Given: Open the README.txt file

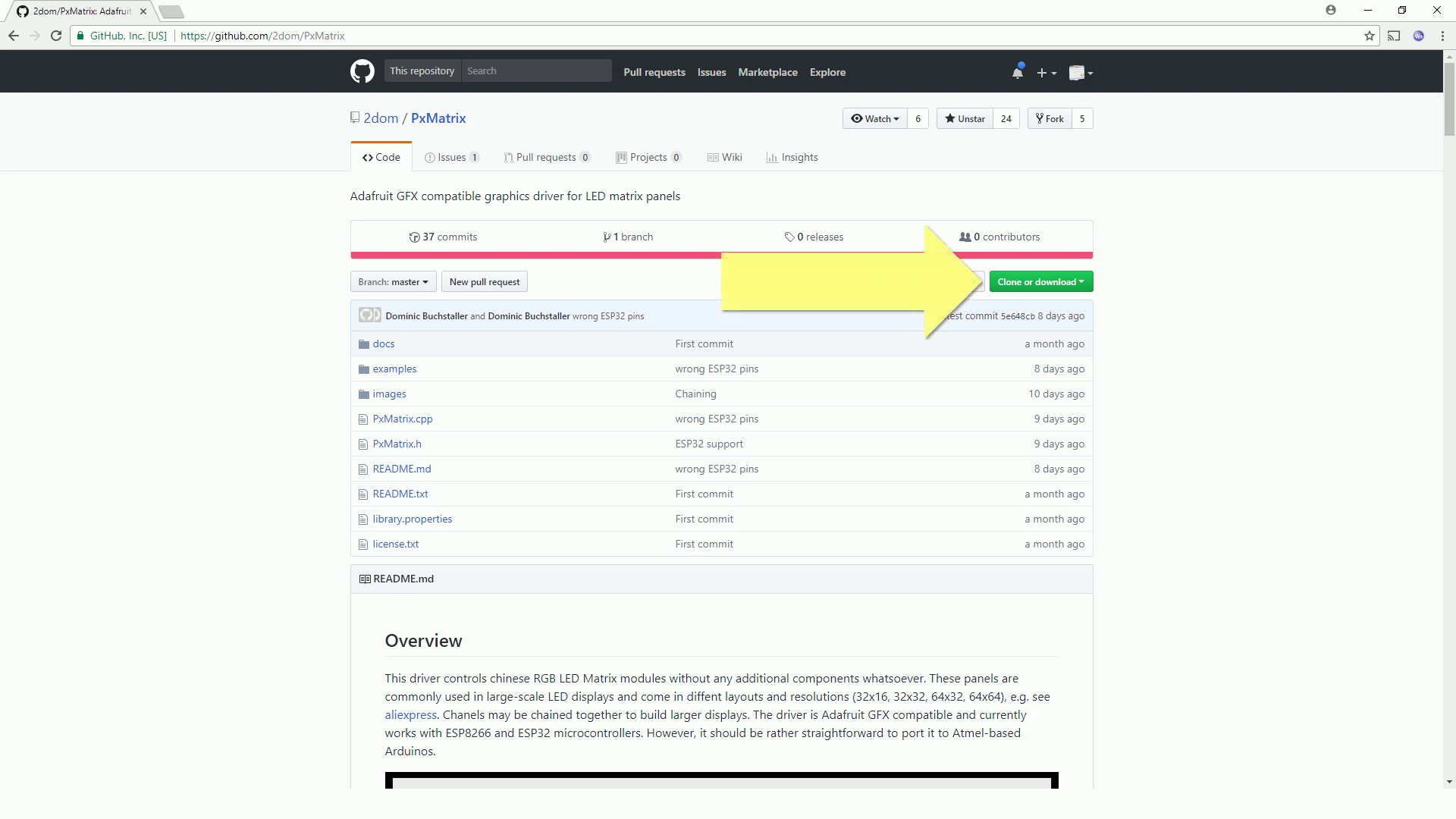Looking at the screenshot, I should click(x=400, y=494).
